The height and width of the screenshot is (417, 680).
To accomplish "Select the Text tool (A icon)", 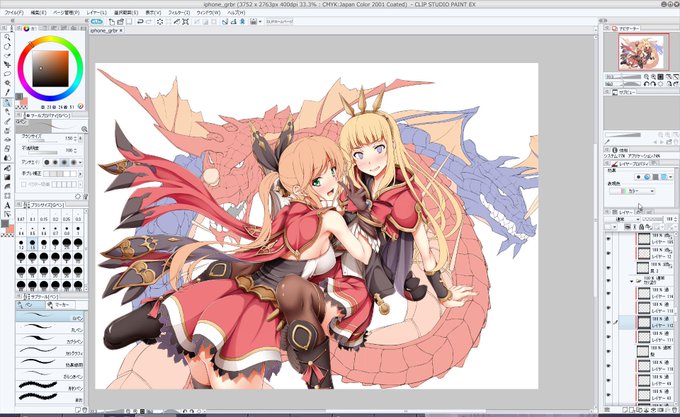I will click(x=7, y=205).
